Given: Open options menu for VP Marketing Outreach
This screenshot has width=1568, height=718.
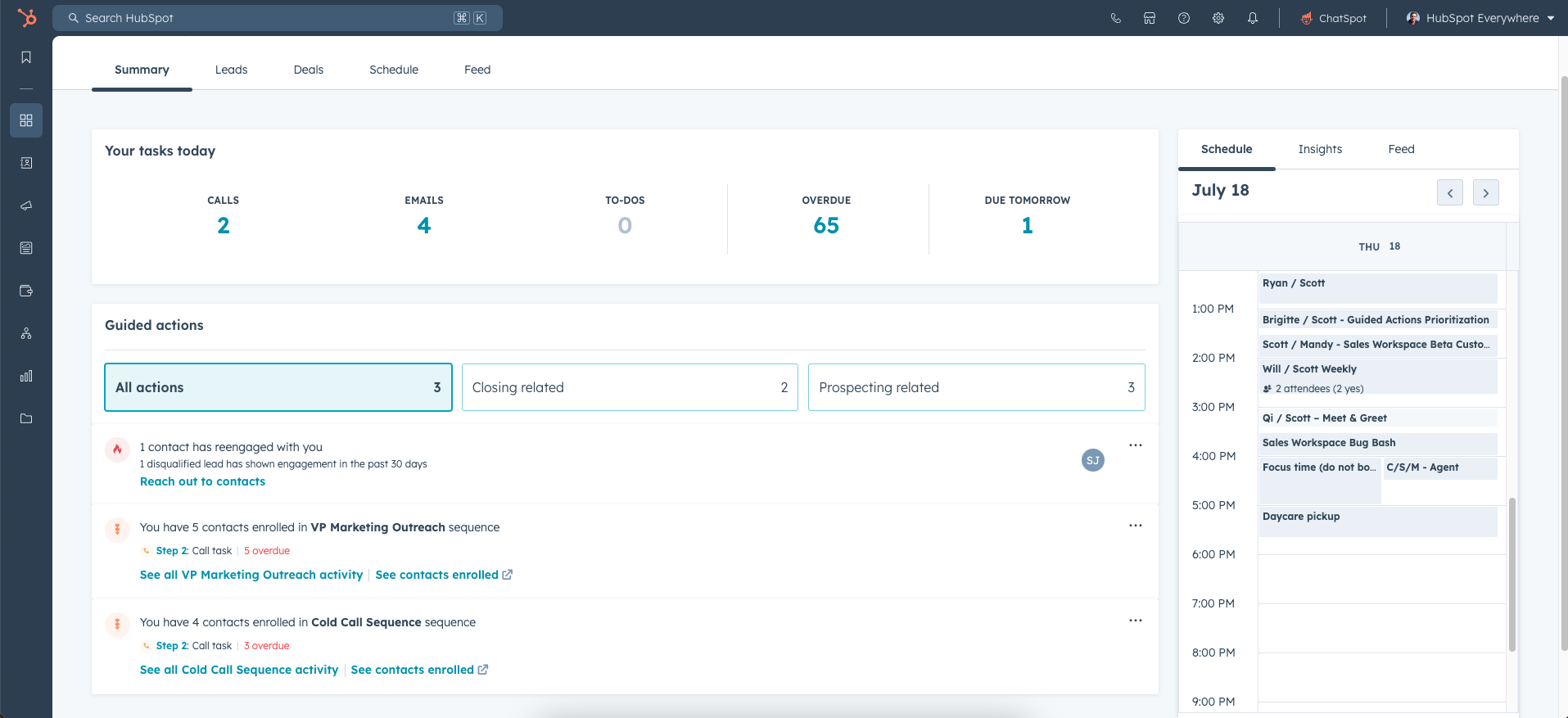Looking at the screenshot, I should click(1135, 526).
